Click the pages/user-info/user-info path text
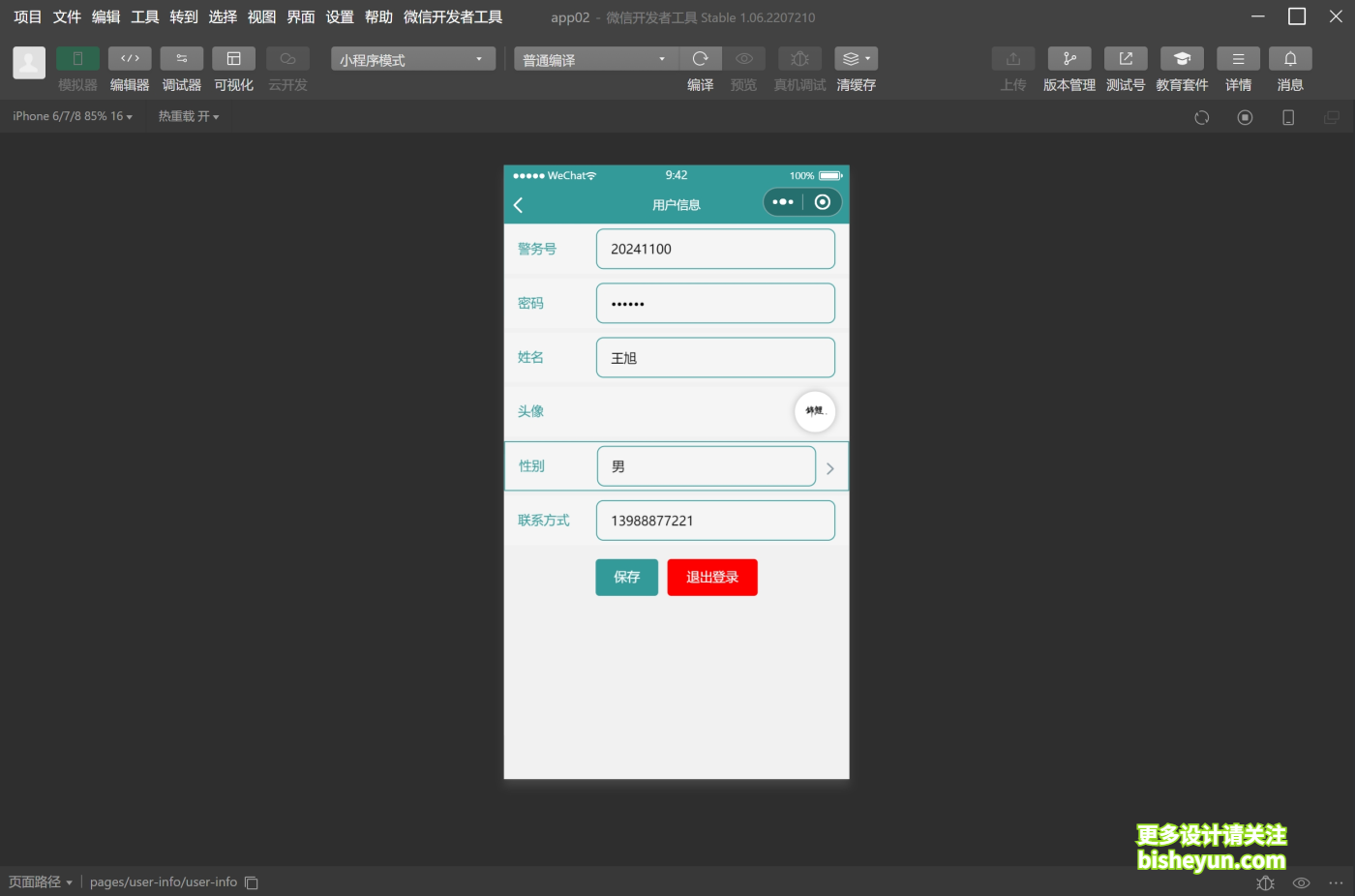 [164, 882]
